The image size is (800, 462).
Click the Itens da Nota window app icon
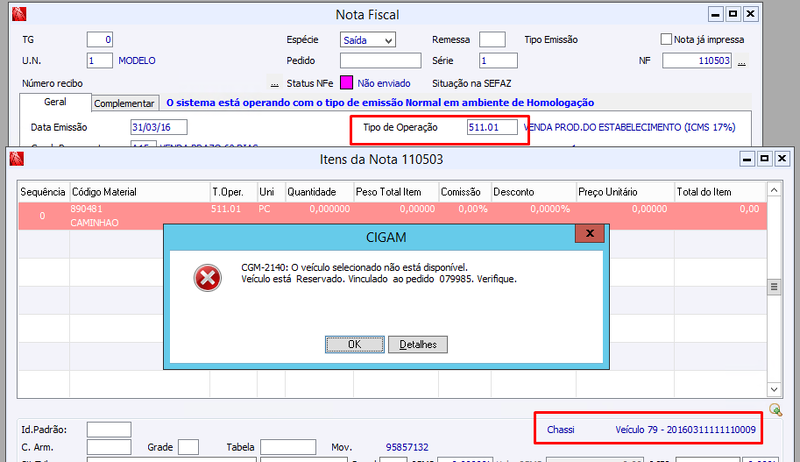[17, 159]
